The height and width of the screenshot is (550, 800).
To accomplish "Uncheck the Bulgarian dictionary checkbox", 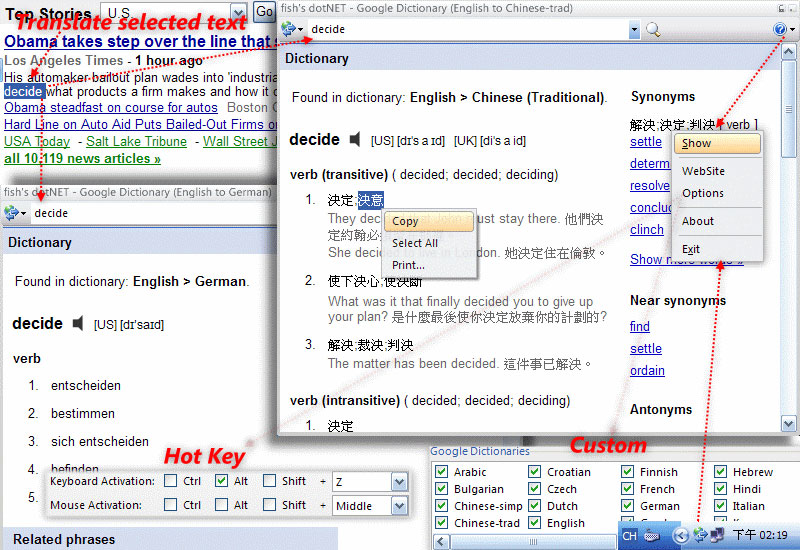I will point(441,489).
